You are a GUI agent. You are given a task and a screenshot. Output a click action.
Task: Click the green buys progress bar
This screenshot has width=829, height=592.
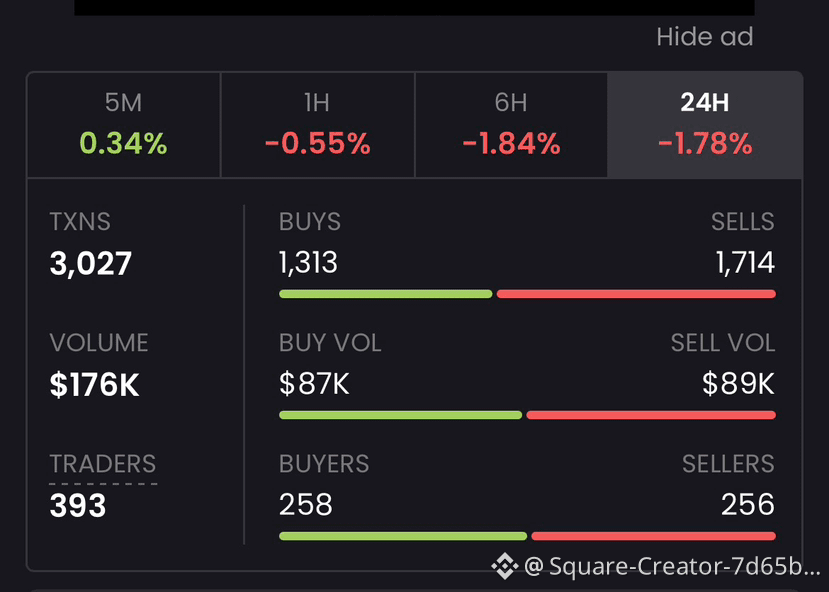click(385, 294)
